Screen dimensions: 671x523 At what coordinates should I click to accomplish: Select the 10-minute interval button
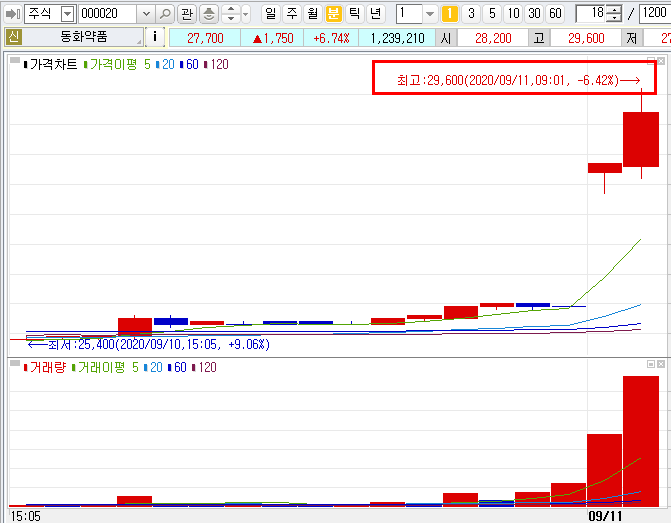click(513, 14)
